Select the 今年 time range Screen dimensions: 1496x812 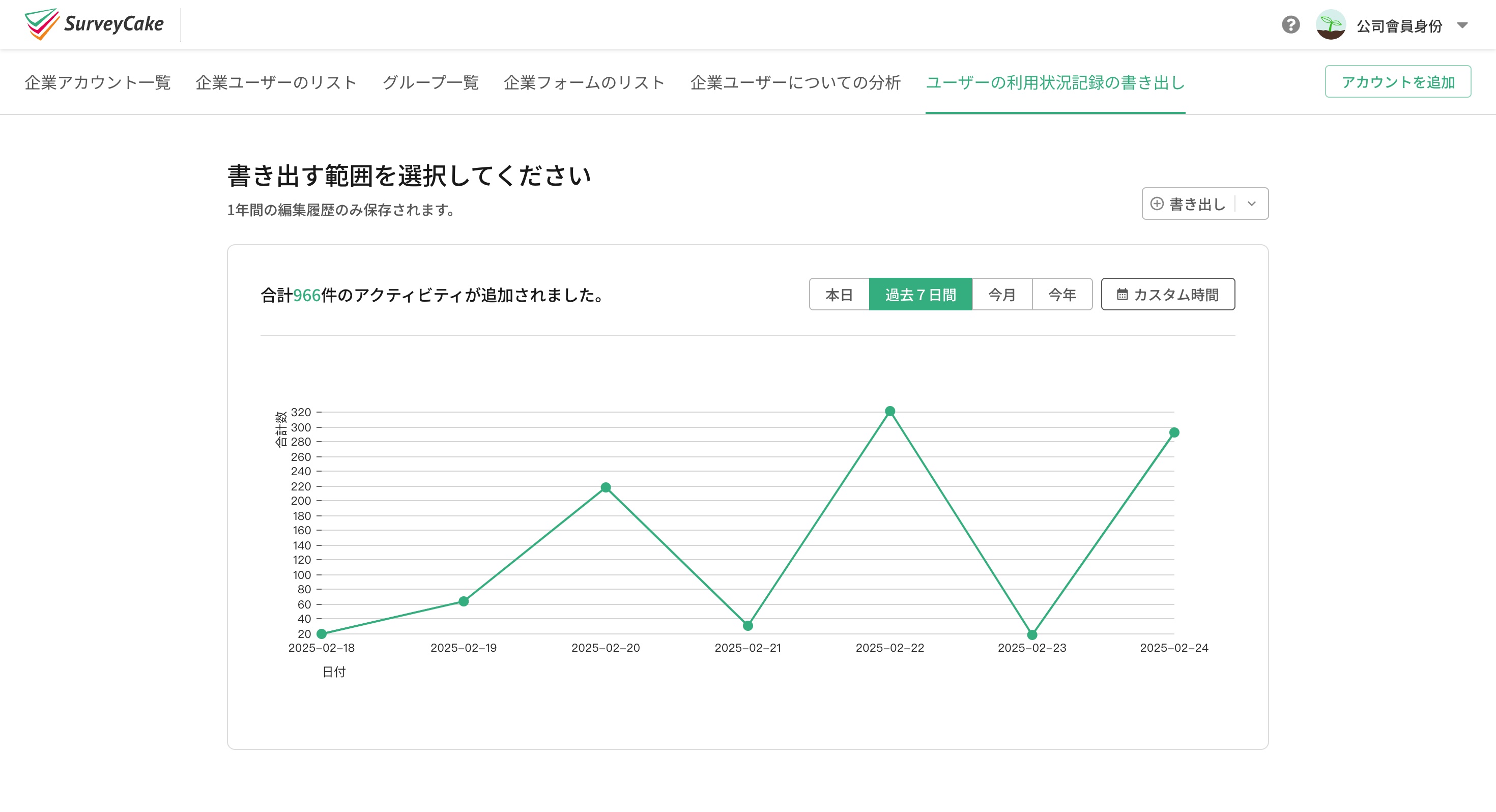click(x=1062, y=295)
